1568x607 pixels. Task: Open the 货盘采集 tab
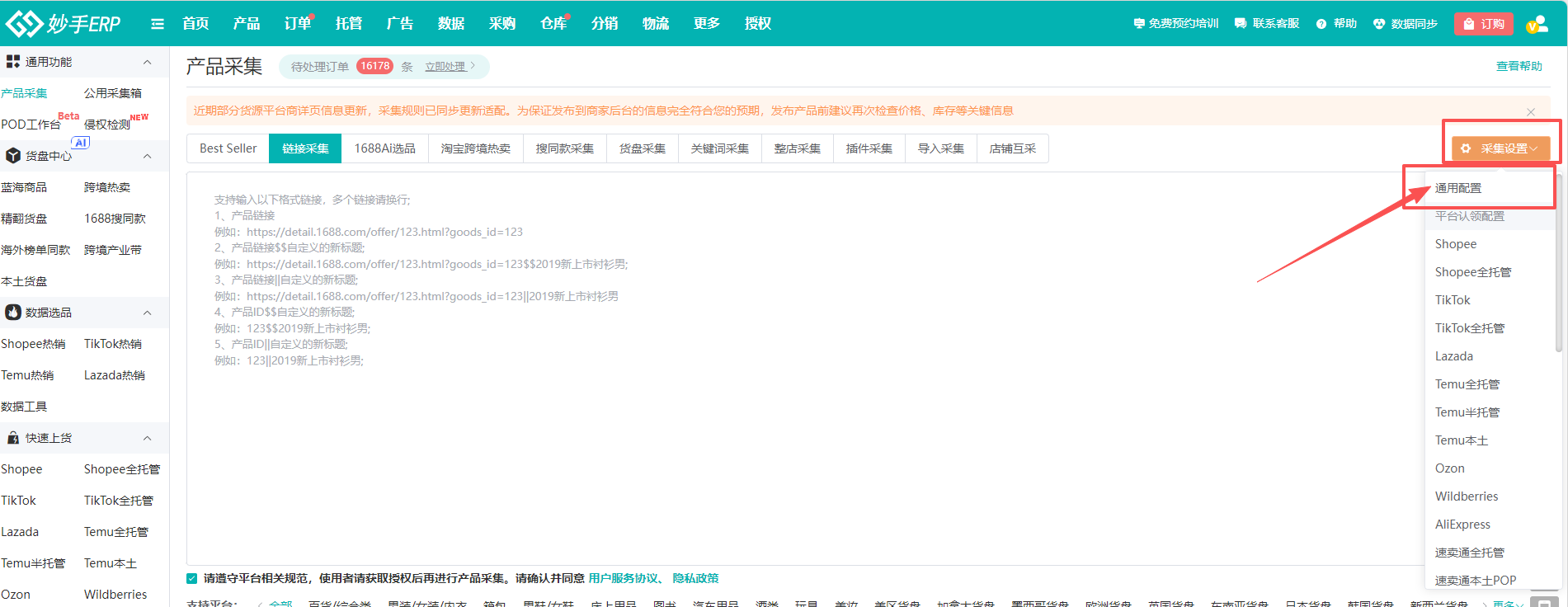[x=643, y=148]
